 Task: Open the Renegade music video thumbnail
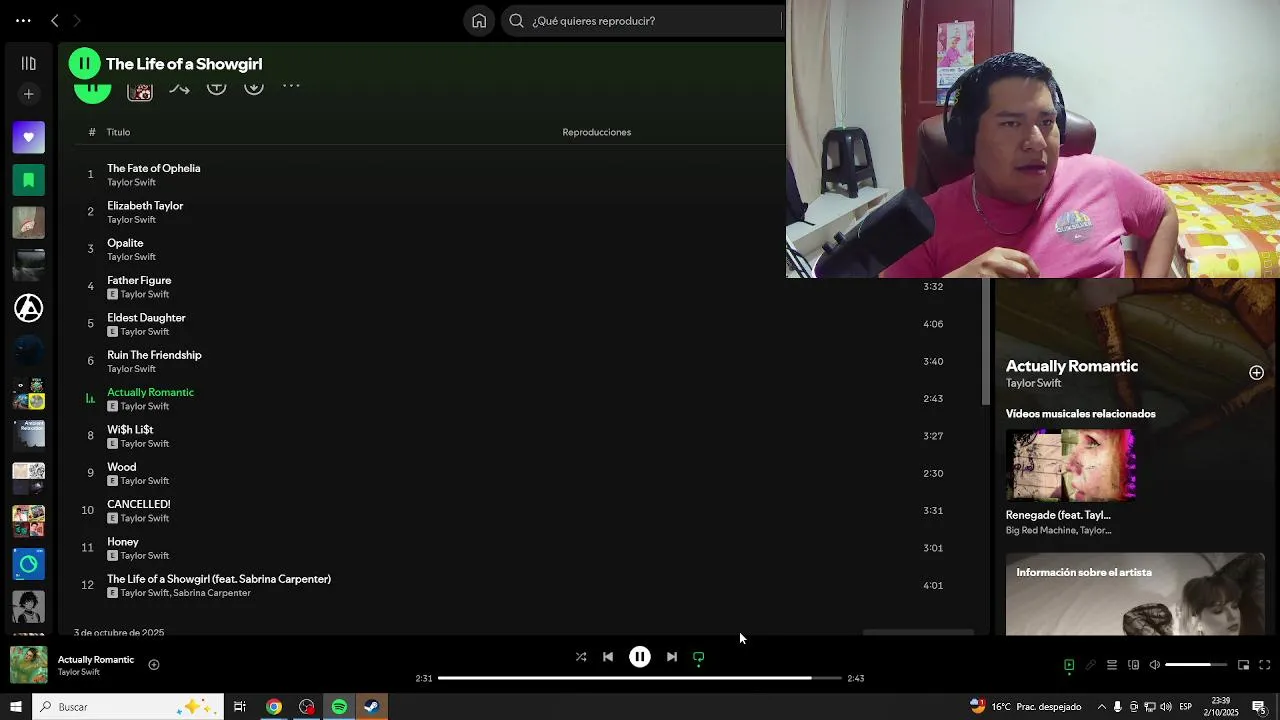1071,465
